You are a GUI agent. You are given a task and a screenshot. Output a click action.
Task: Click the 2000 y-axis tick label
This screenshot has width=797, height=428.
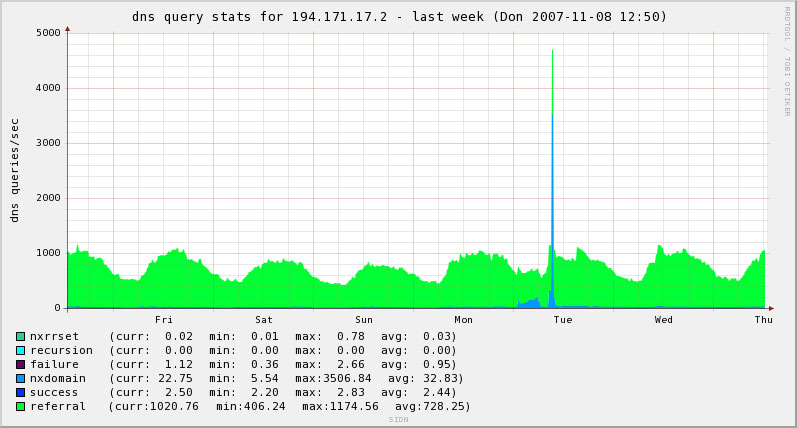[x=47, y=198]
